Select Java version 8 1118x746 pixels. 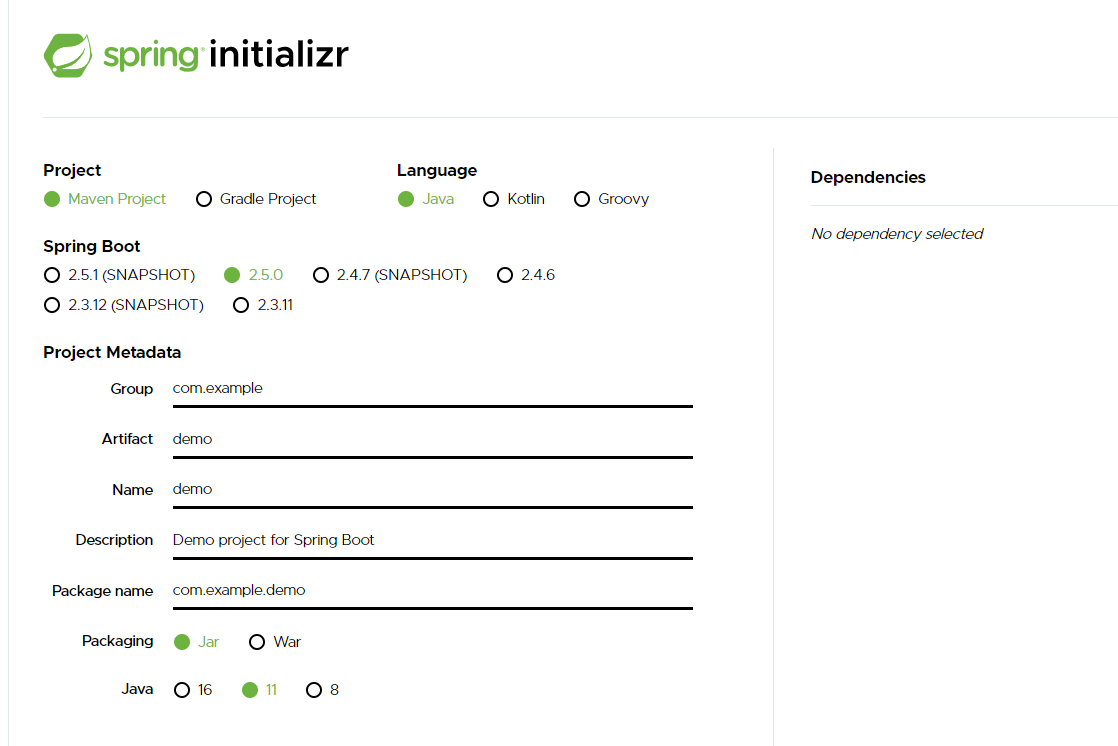314,690
